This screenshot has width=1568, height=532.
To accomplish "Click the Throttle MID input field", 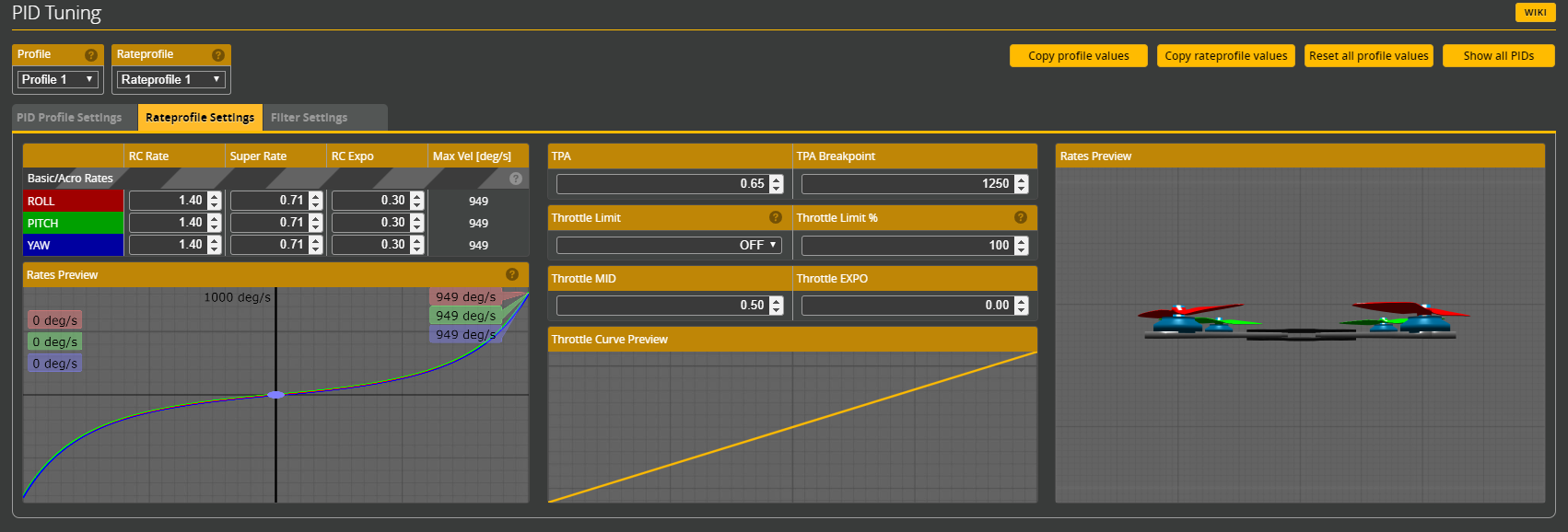I will [x=661, y=306].
